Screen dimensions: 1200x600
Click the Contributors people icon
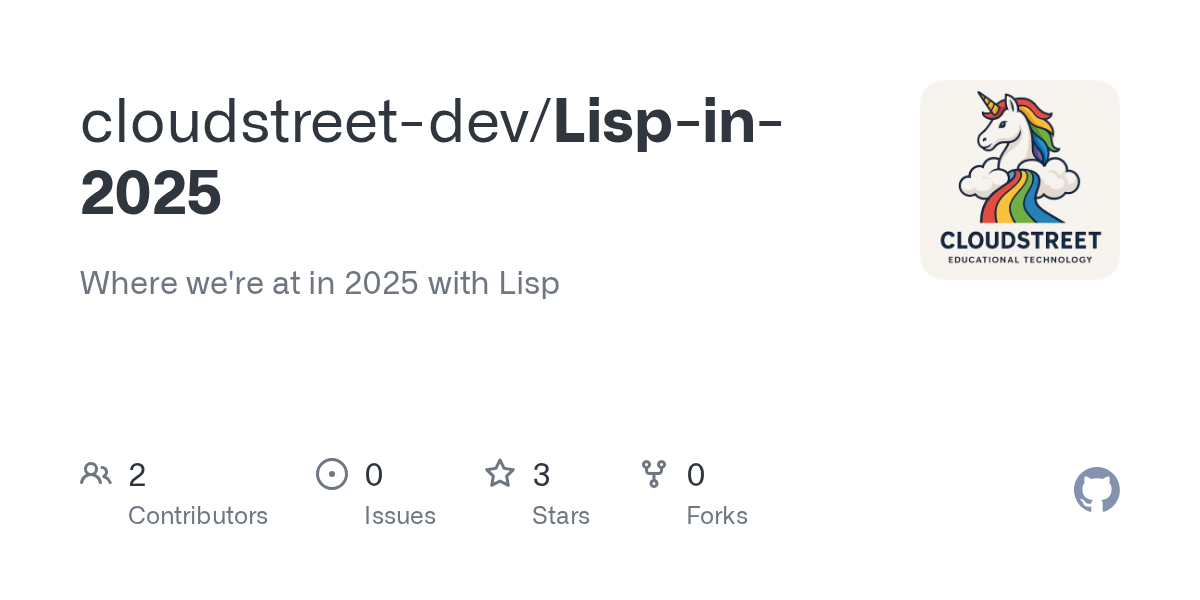[x=96, y=474]
